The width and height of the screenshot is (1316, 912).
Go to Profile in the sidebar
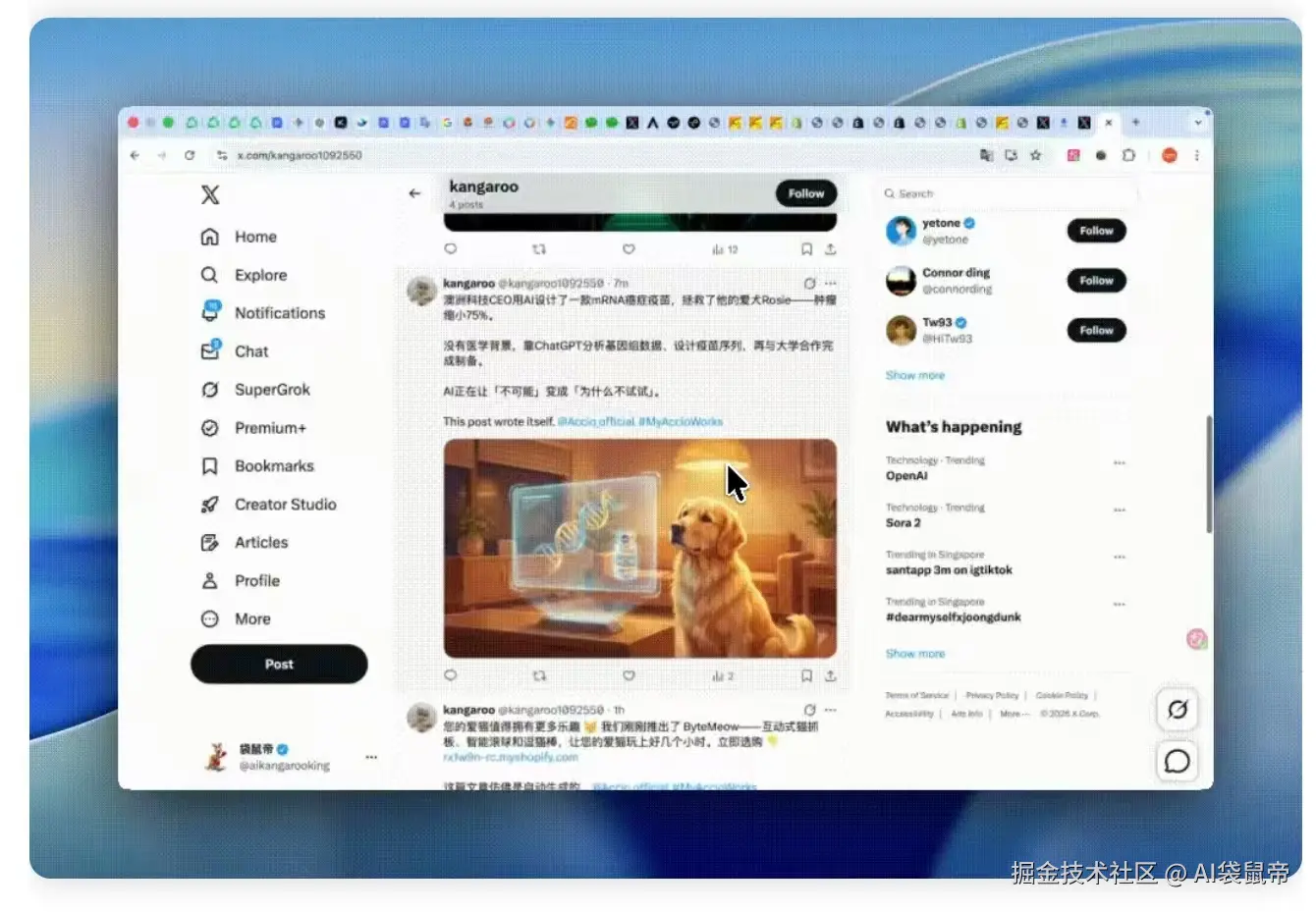click(x=241, y=580)
